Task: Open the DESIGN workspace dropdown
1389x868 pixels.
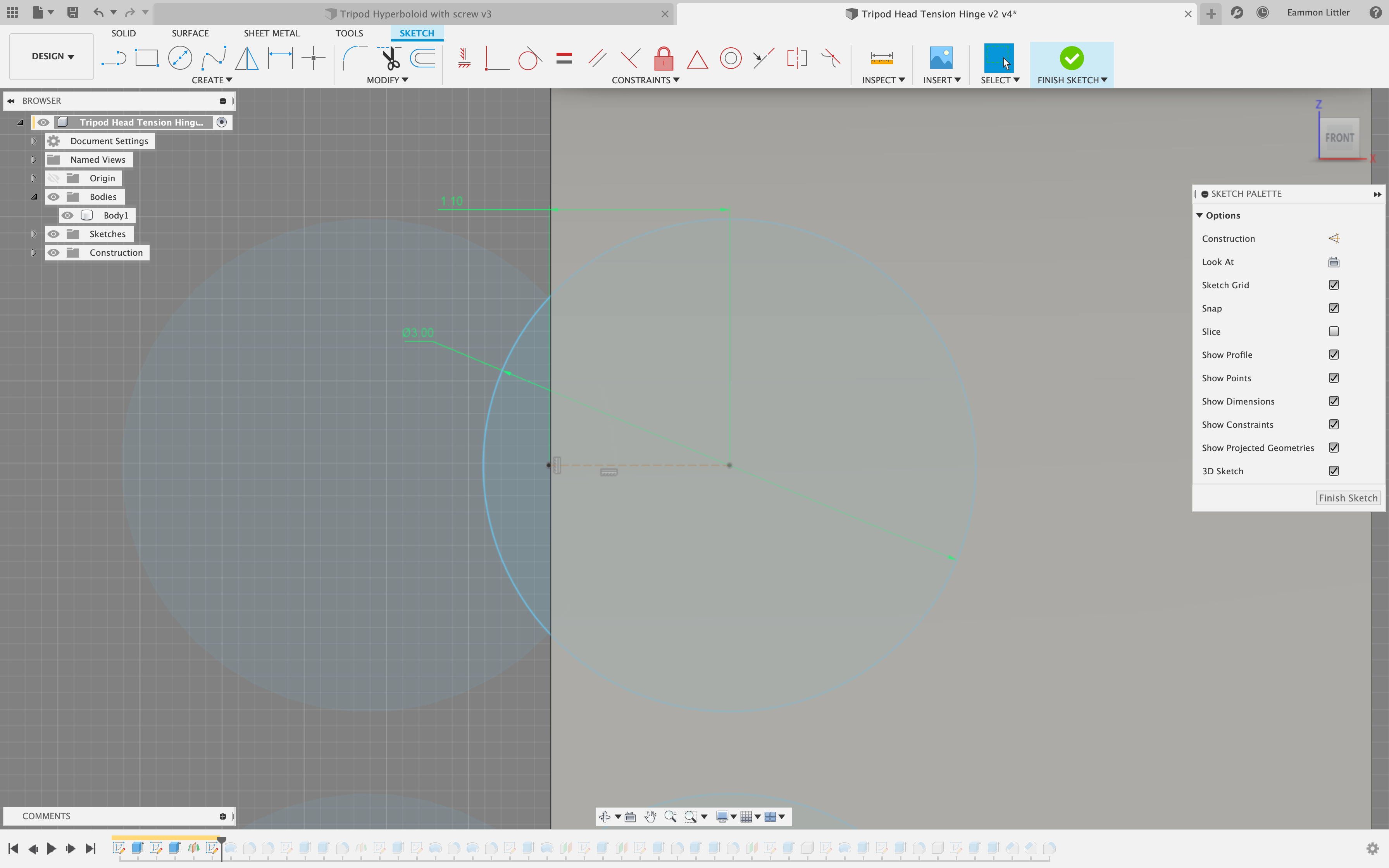Action: point(50,56)
